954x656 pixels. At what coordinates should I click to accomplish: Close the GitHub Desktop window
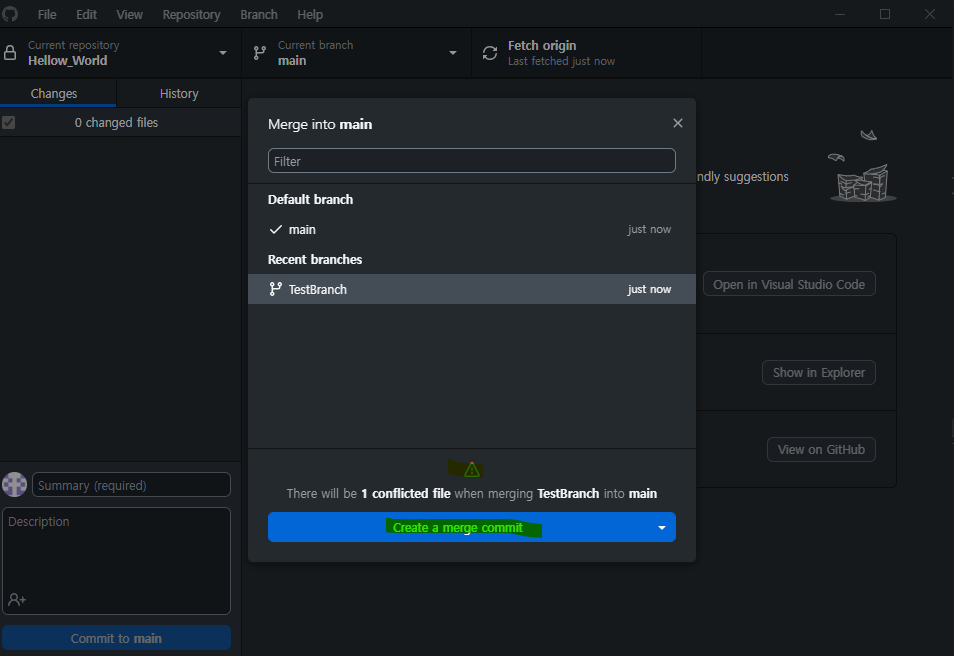(930, 13)
